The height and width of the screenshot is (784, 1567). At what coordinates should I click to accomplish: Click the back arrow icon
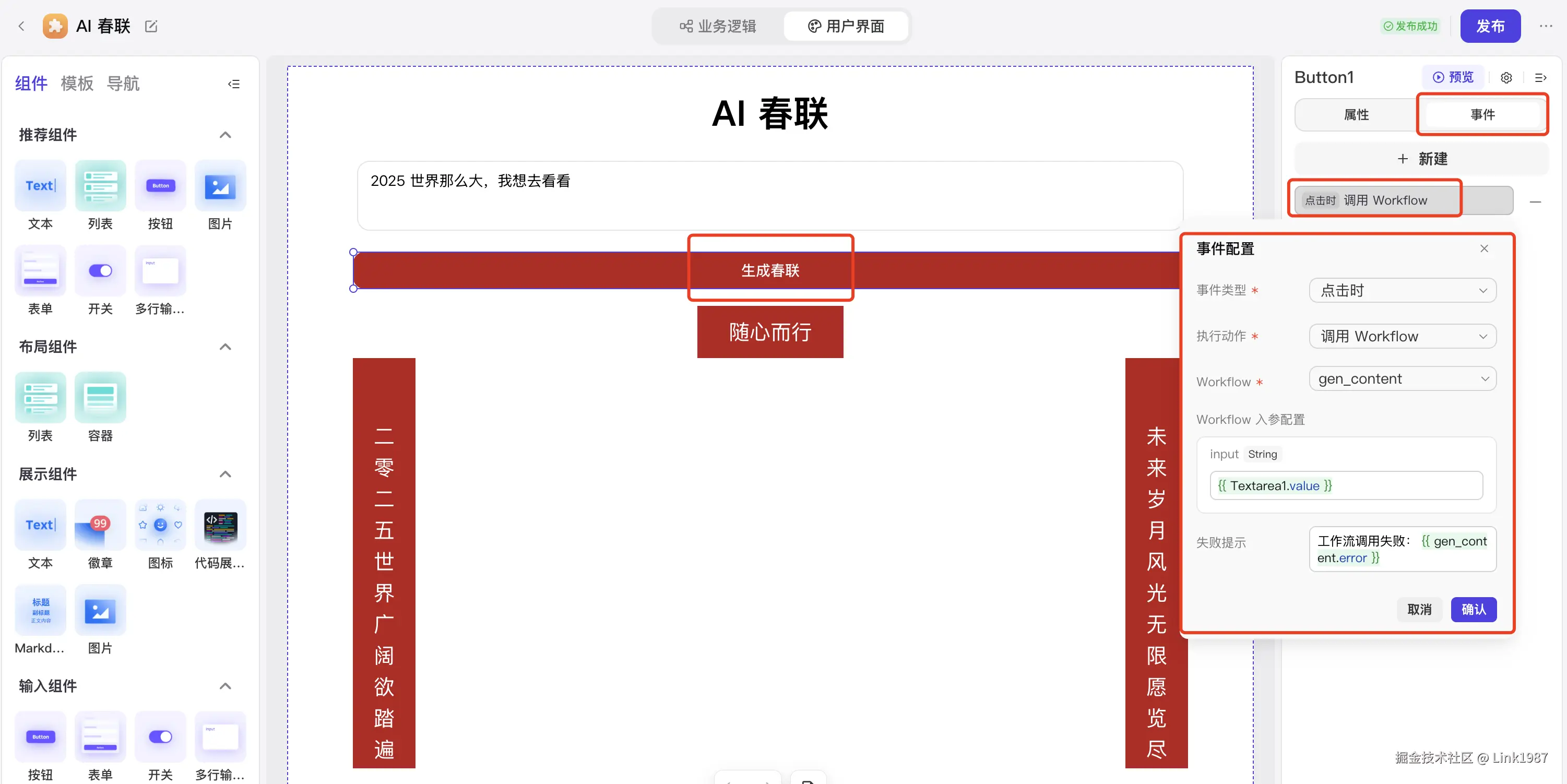pyautogui.click(x=21, y=26)
